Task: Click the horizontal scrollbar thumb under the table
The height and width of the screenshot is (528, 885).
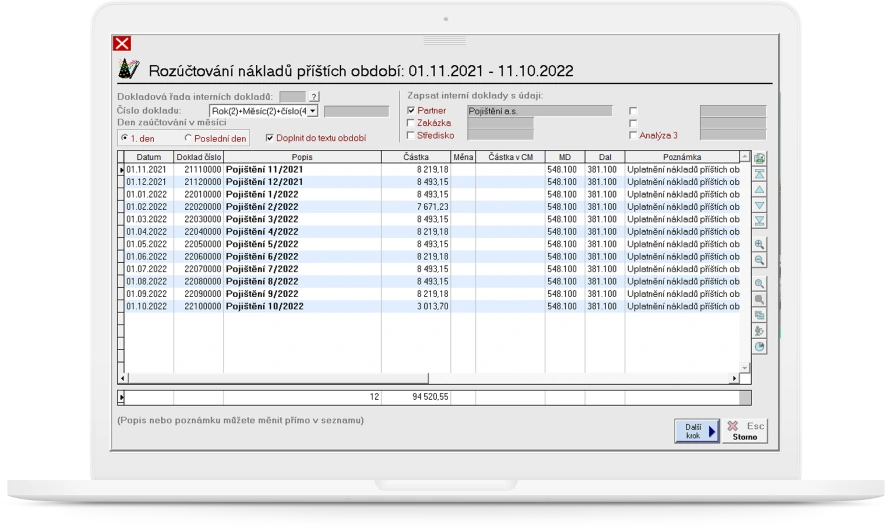Action: (278, 378)
